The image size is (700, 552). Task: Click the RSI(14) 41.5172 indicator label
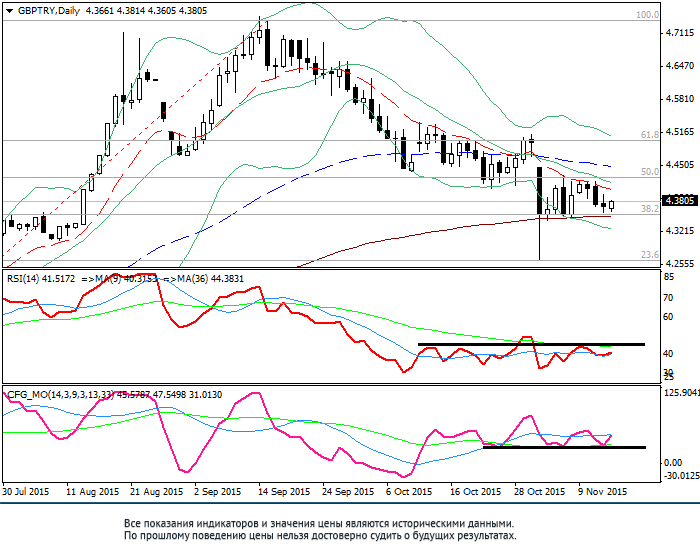tap(41, 279)
